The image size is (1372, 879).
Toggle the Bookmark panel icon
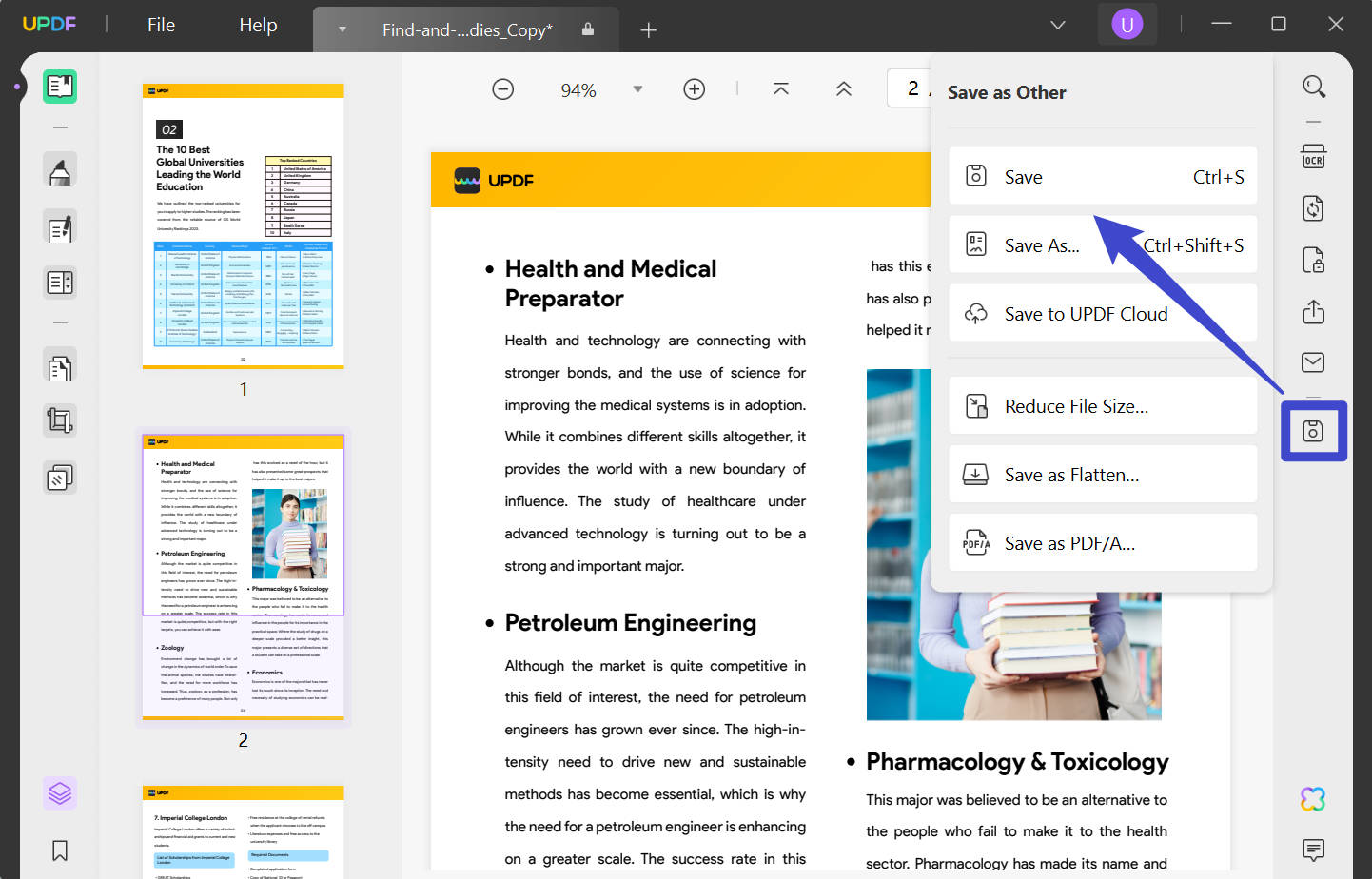tap(60, 850)
